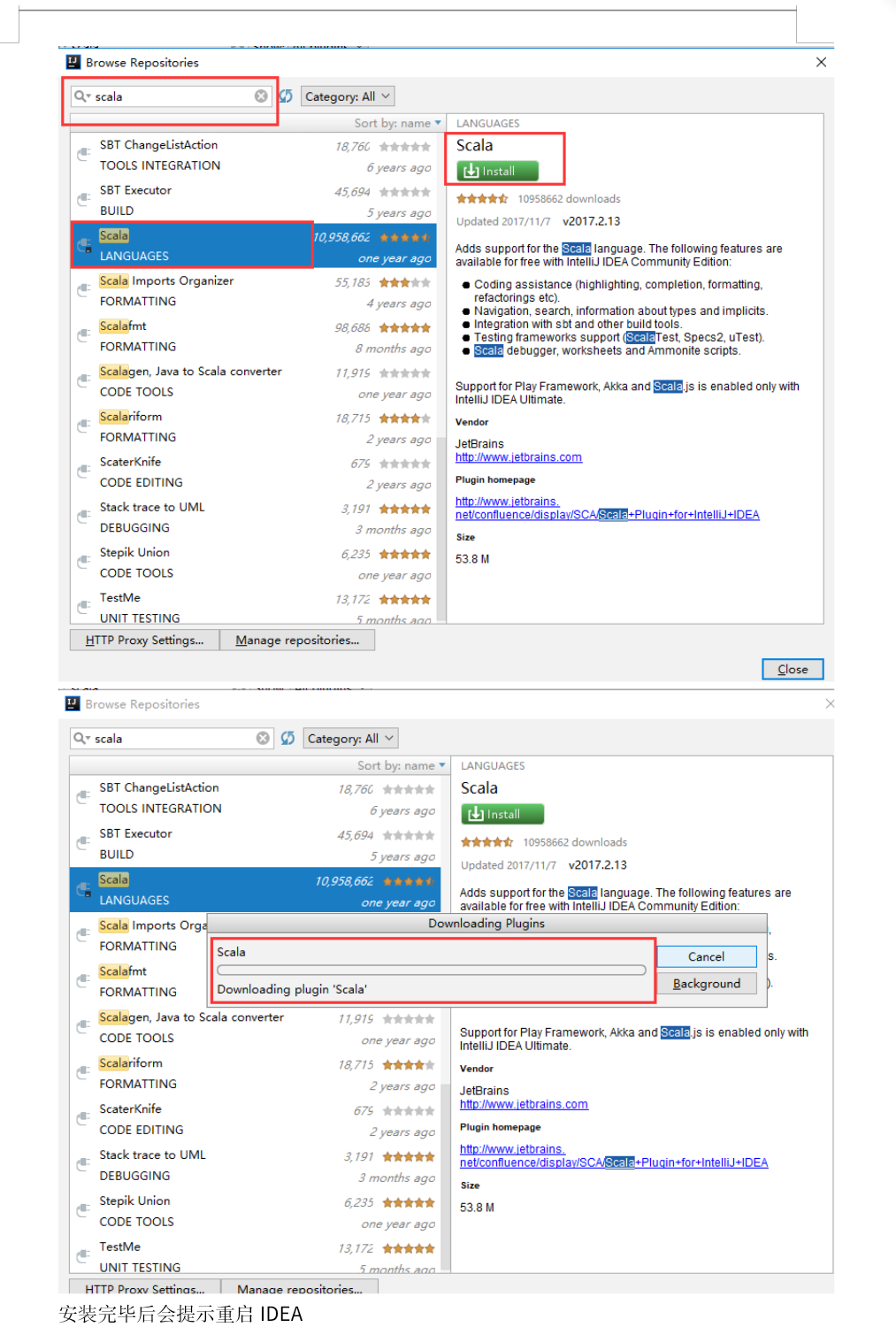This screenshot has width=896, height=1327.
Task: Open Sort by: name dropdown, upper dialog
Action: pos(398,123)
